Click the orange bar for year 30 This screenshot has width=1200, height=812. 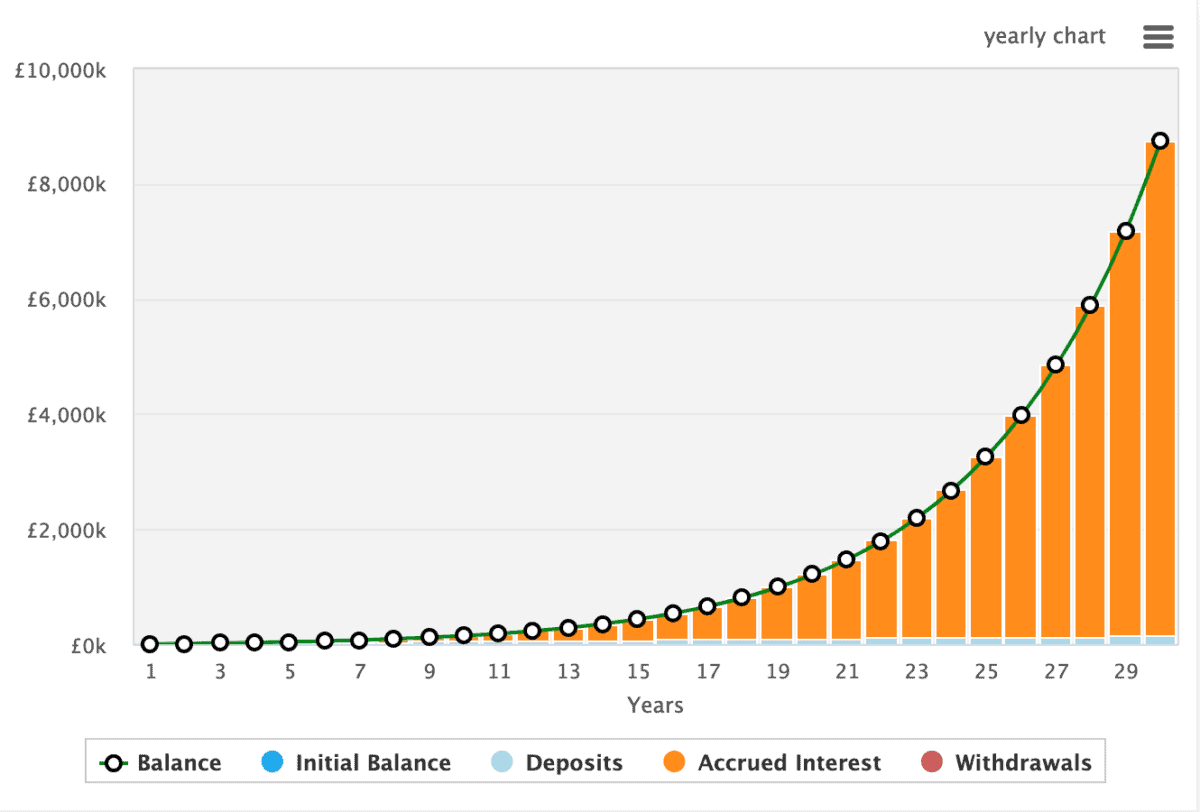click(1160, 400)
